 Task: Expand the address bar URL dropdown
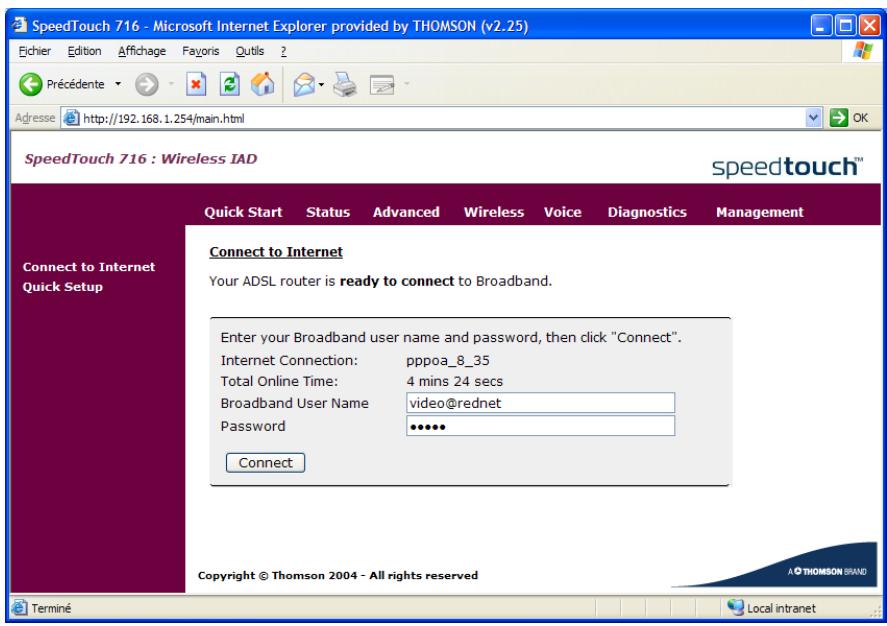(x=813, y=118)
